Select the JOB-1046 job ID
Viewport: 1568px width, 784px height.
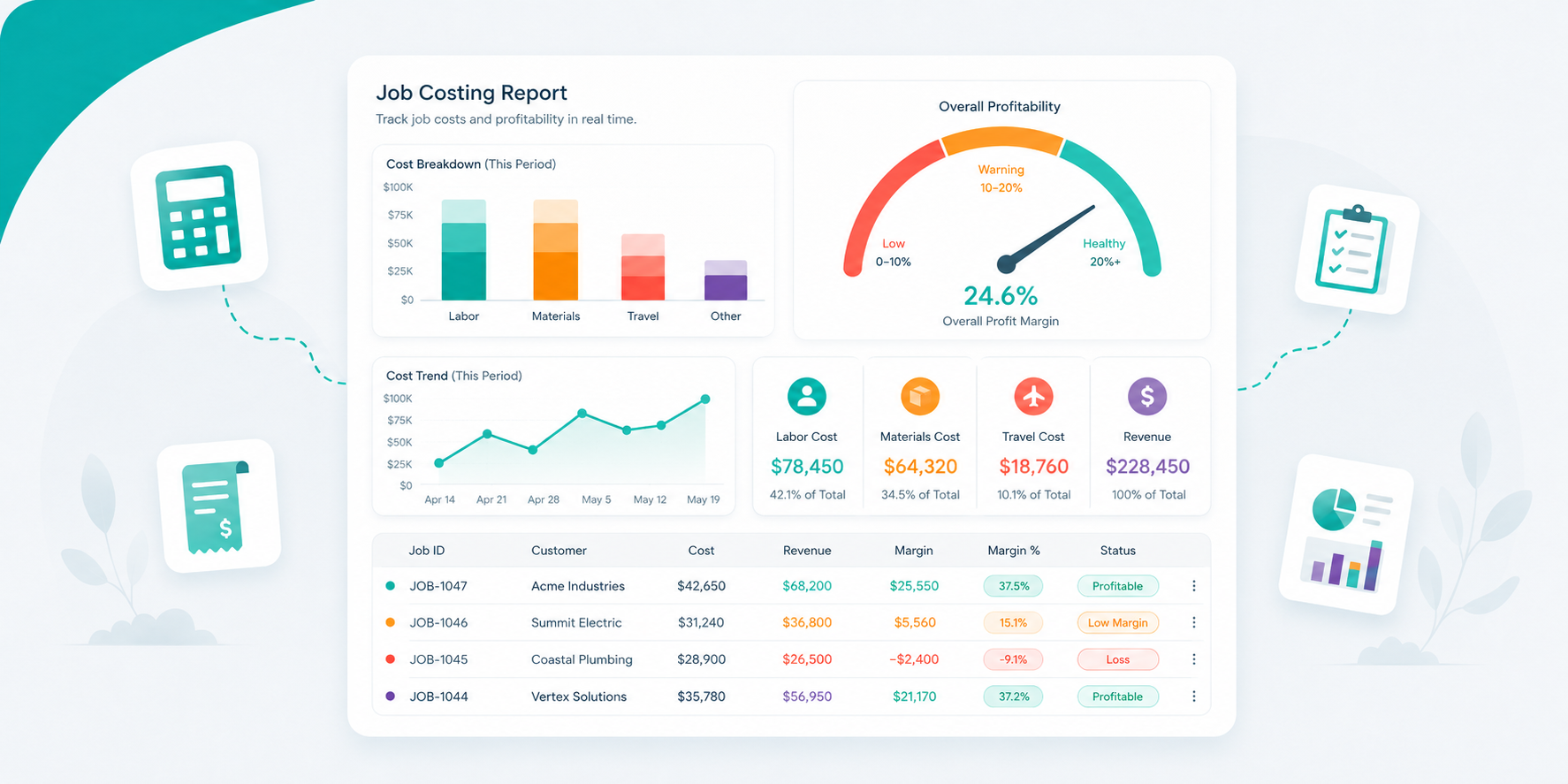(438, 623)
